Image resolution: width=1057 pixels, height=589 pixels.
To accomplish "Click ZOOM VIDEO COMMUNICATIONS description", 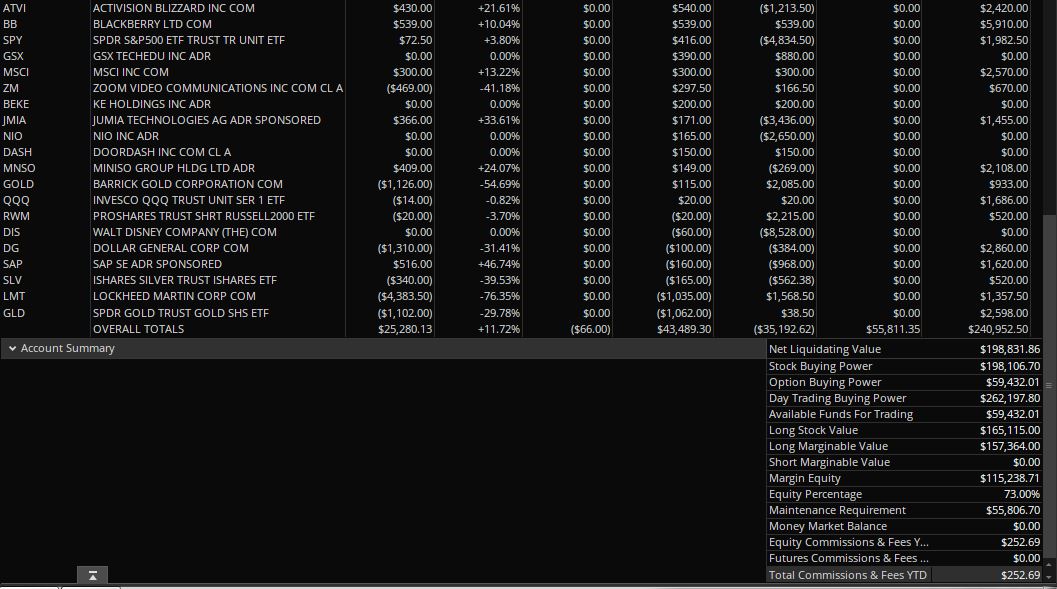I will pos(218,88).
